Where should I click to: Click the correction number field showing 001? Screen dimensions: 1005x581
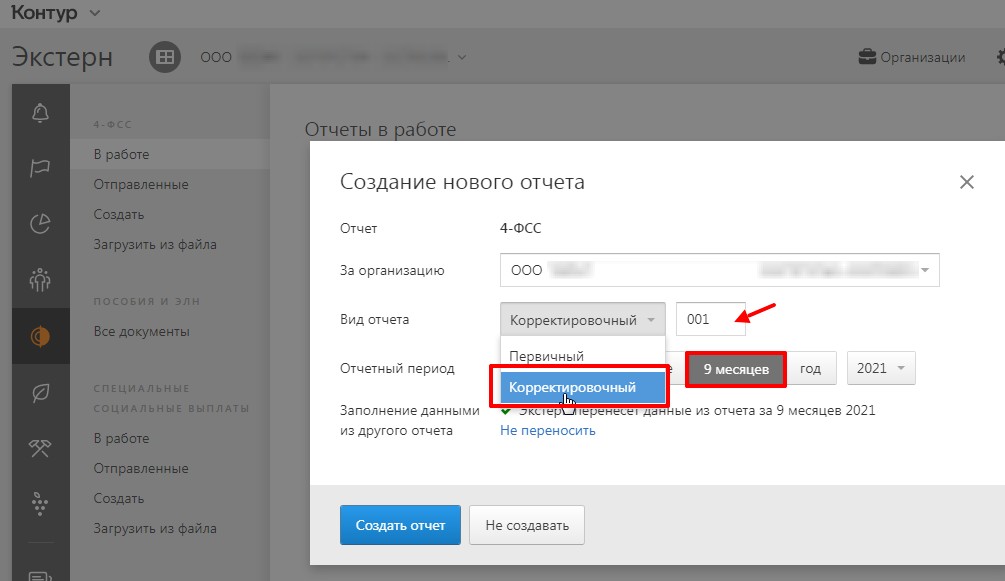tap(710, 320)
